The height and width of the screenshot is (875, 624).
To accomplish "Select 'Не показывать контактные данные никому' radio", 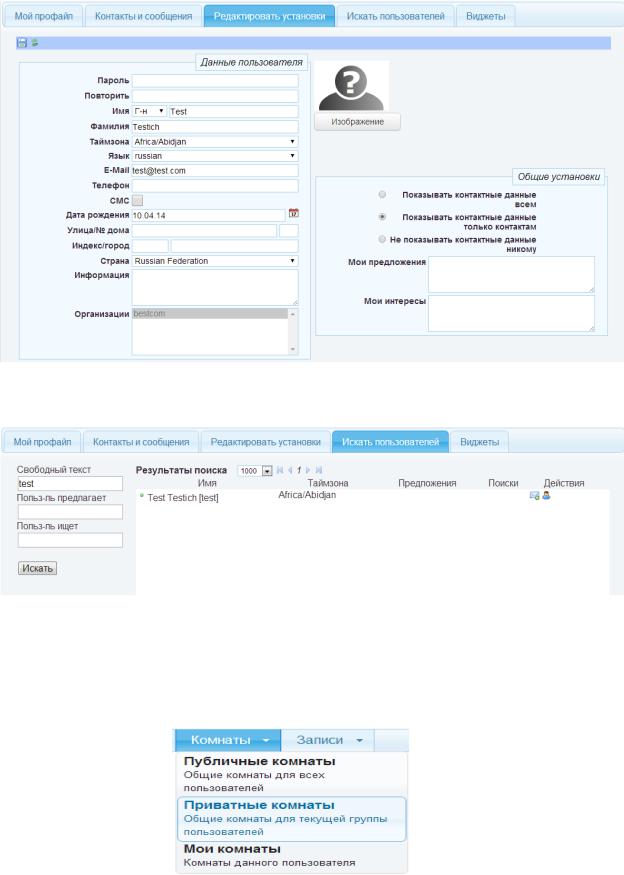I will coord(382,239).
